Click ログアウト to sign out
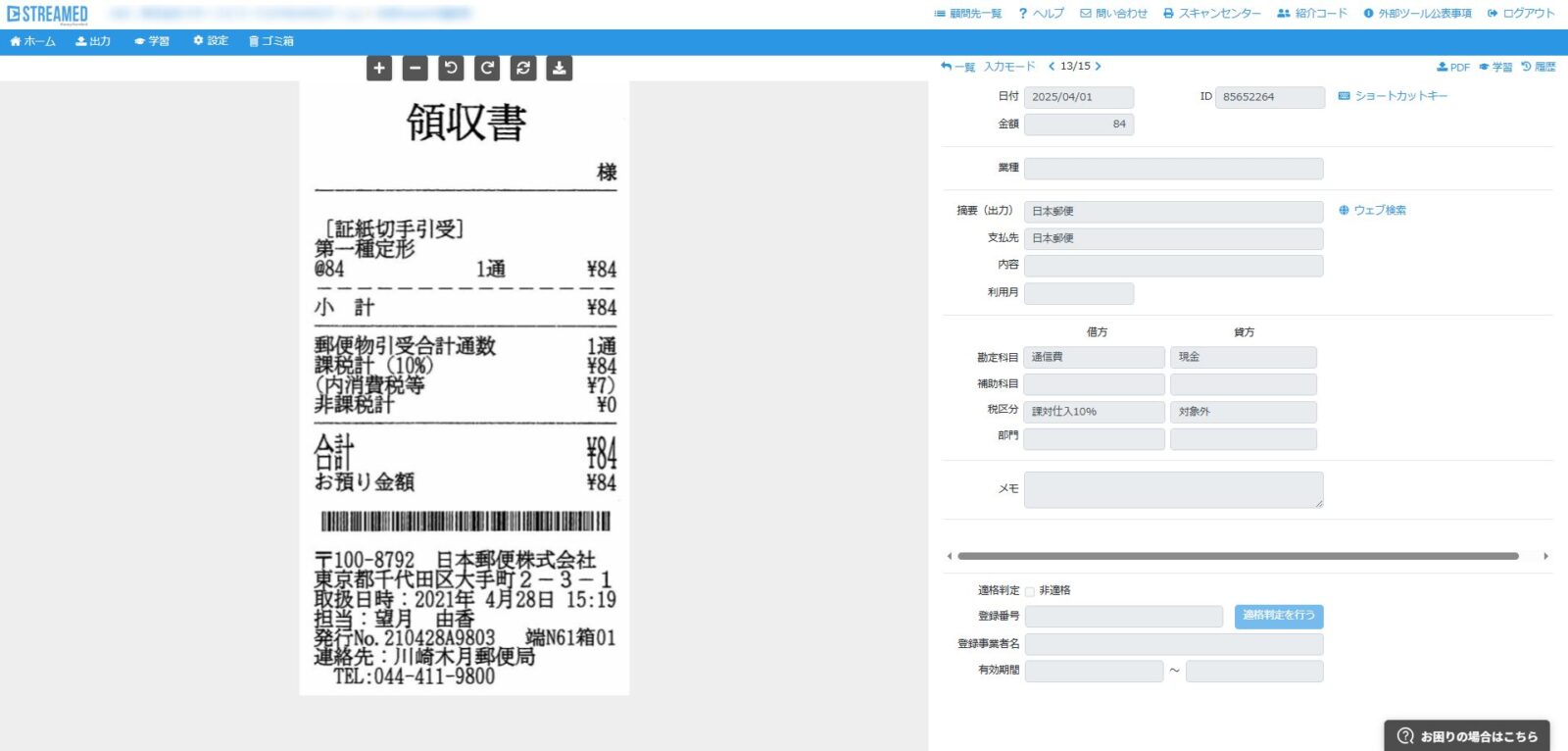 tap(1521, 14)
